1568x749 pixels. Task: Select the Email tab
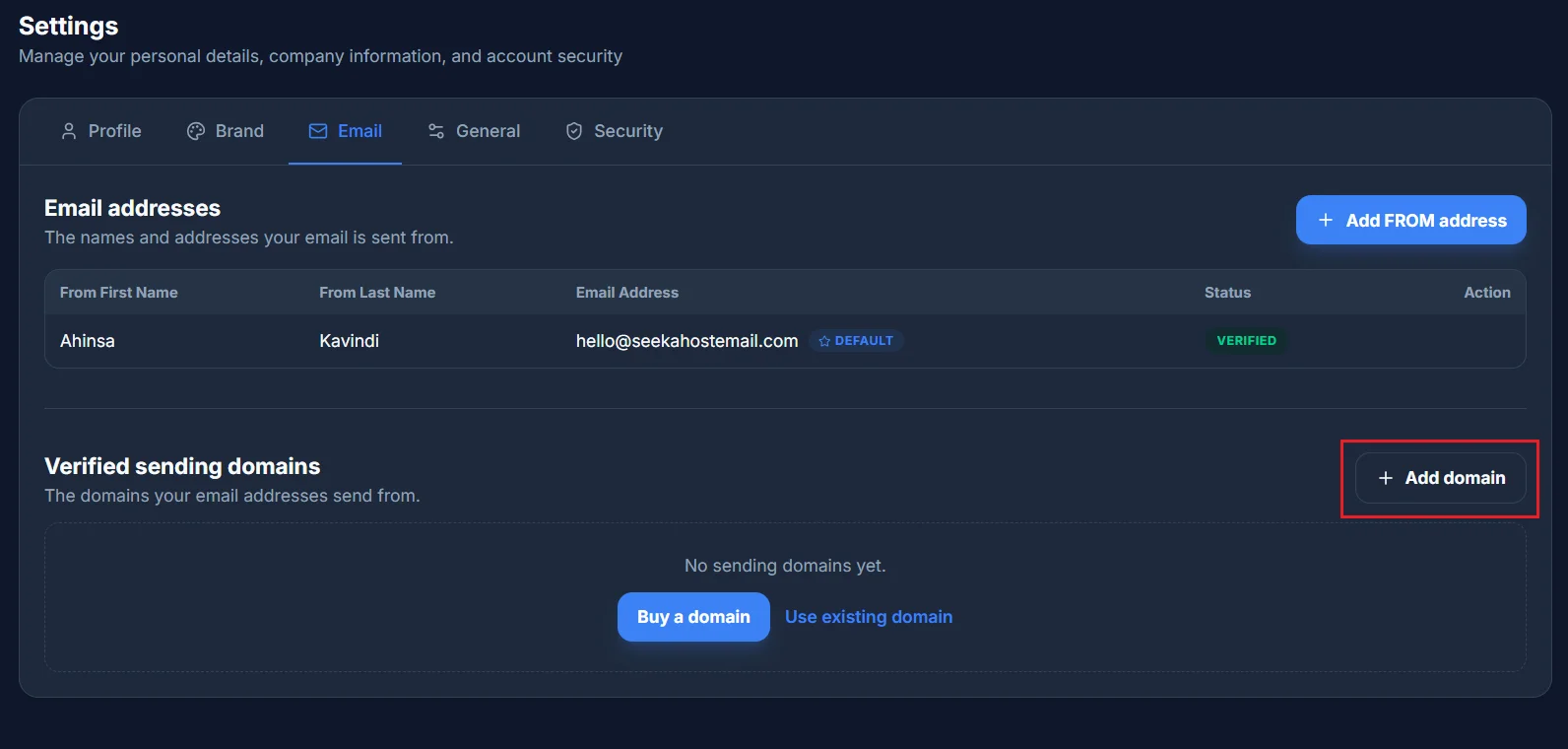(x=345, y=131)
